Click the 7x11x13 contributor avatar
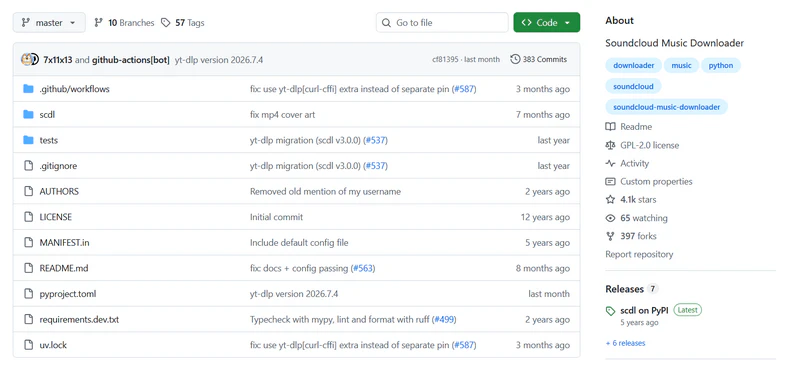Viewport: 800px width, 366px height. click(27, 59)
